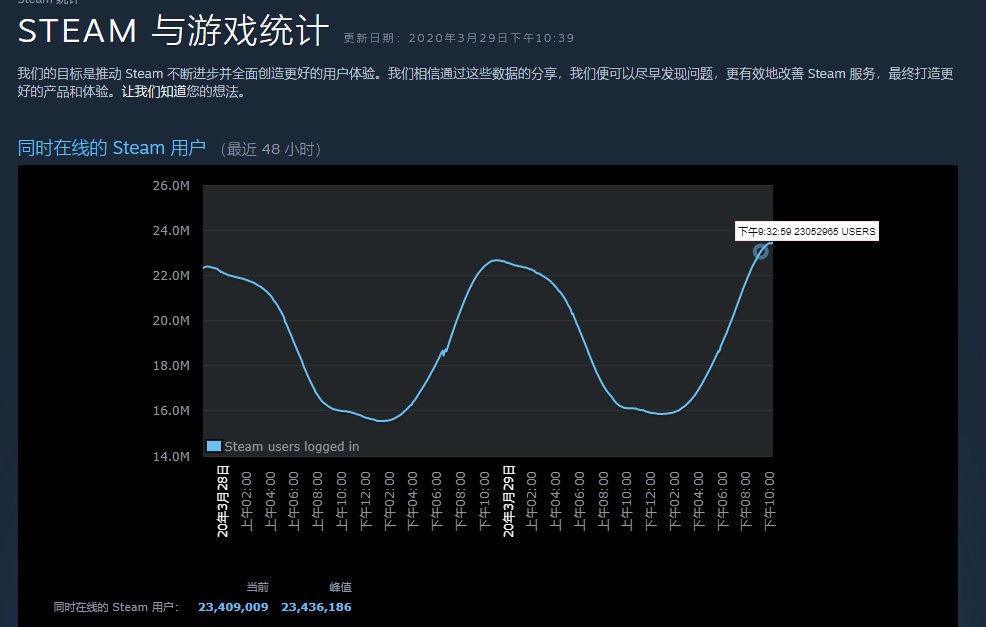Click the peak users value 23,436,186
Viewport: 986px width, 627px height.
[316, 607]
